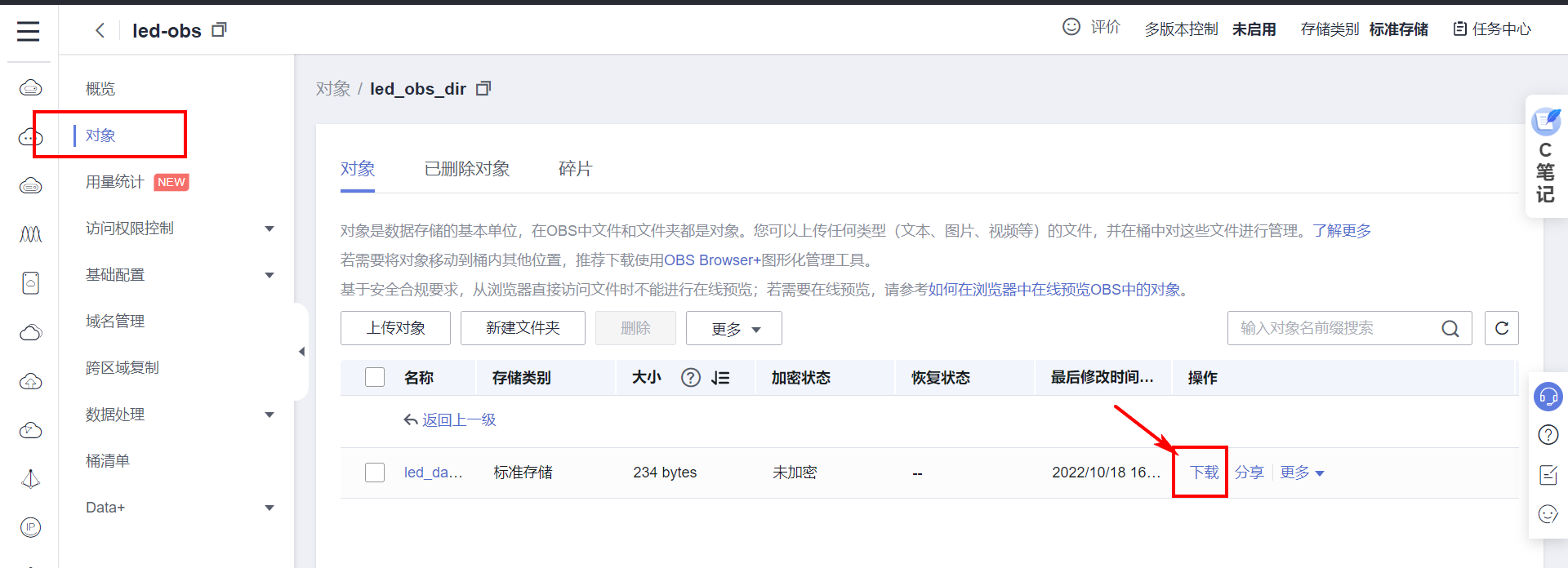This screenshot has width=1568, height=568.
Task: Switch to 碎片 tab
Action: [575, 169]
